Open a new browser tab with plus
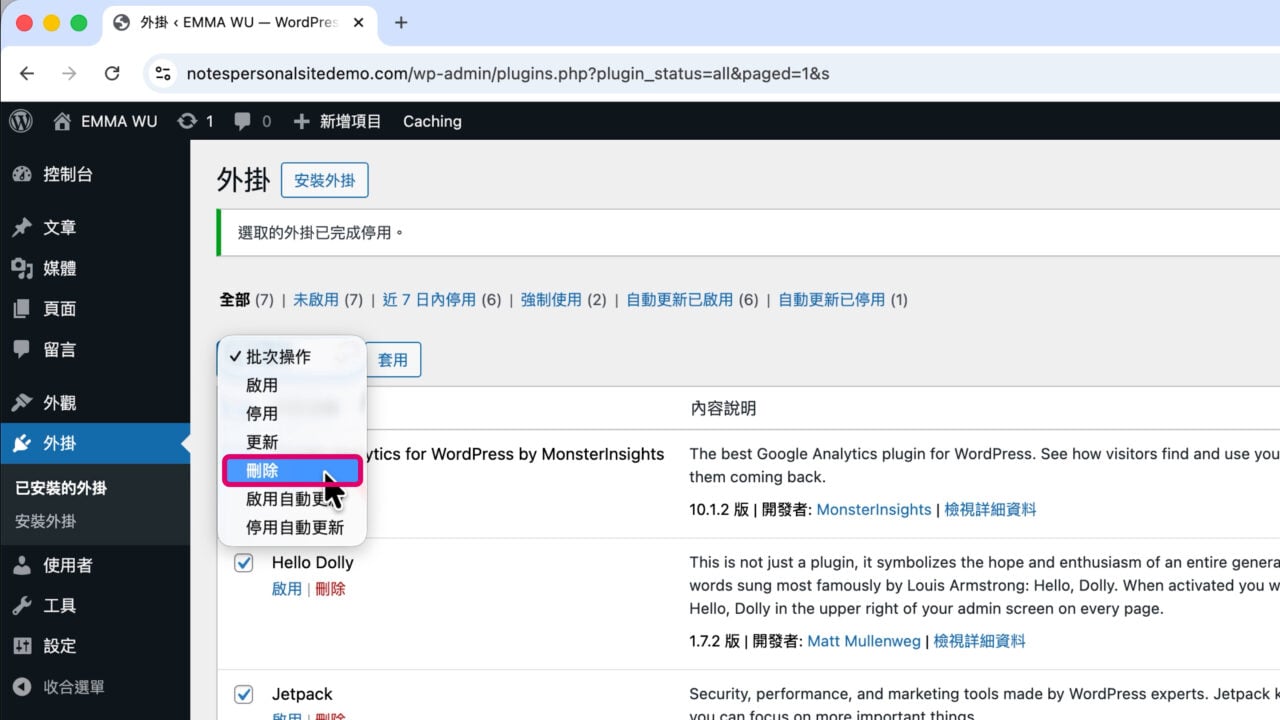 [401, 22]
